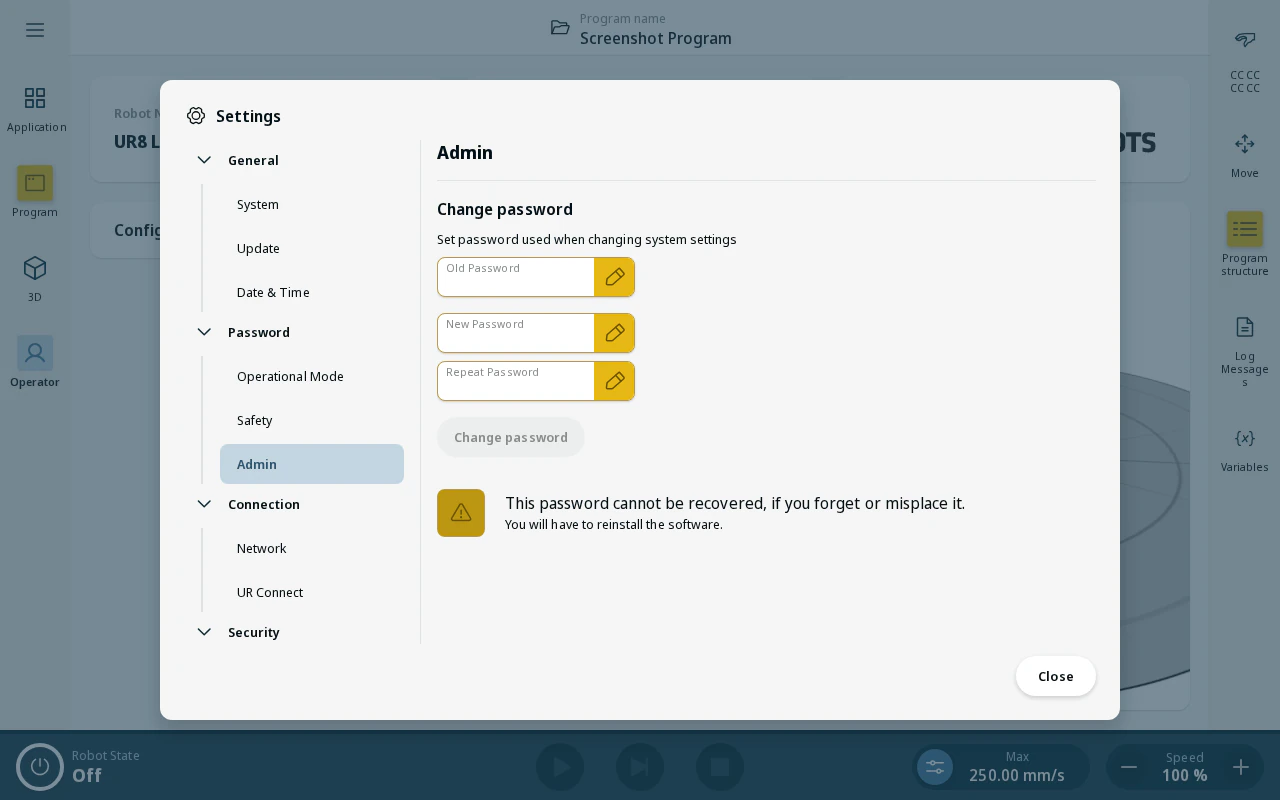
Task: Increase speed with the plus button
Action: [1241, 767]
